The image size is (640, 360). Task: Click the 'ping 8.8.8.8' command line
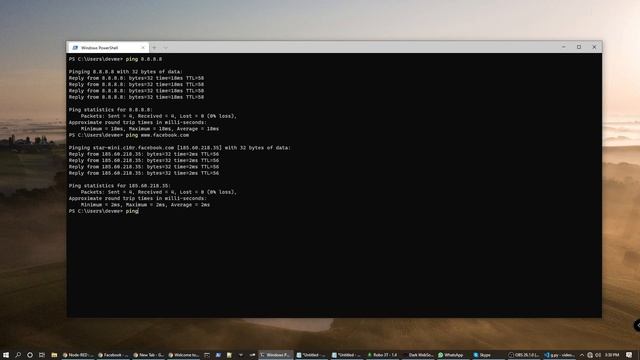pyautogui.click(x=116, y=59)
